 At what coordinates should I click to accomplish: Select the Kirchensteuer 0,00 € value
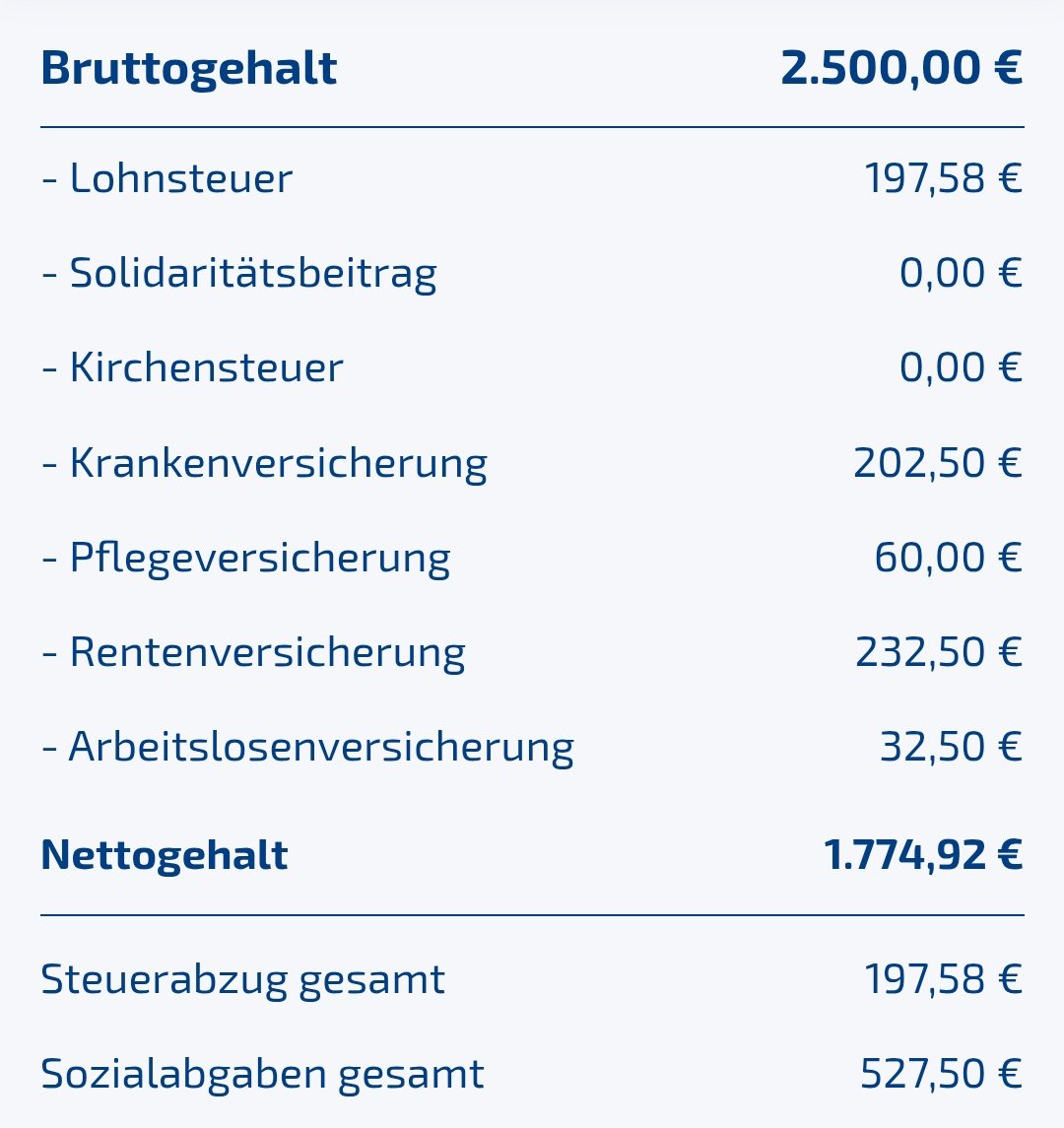[x=961, y=367]
